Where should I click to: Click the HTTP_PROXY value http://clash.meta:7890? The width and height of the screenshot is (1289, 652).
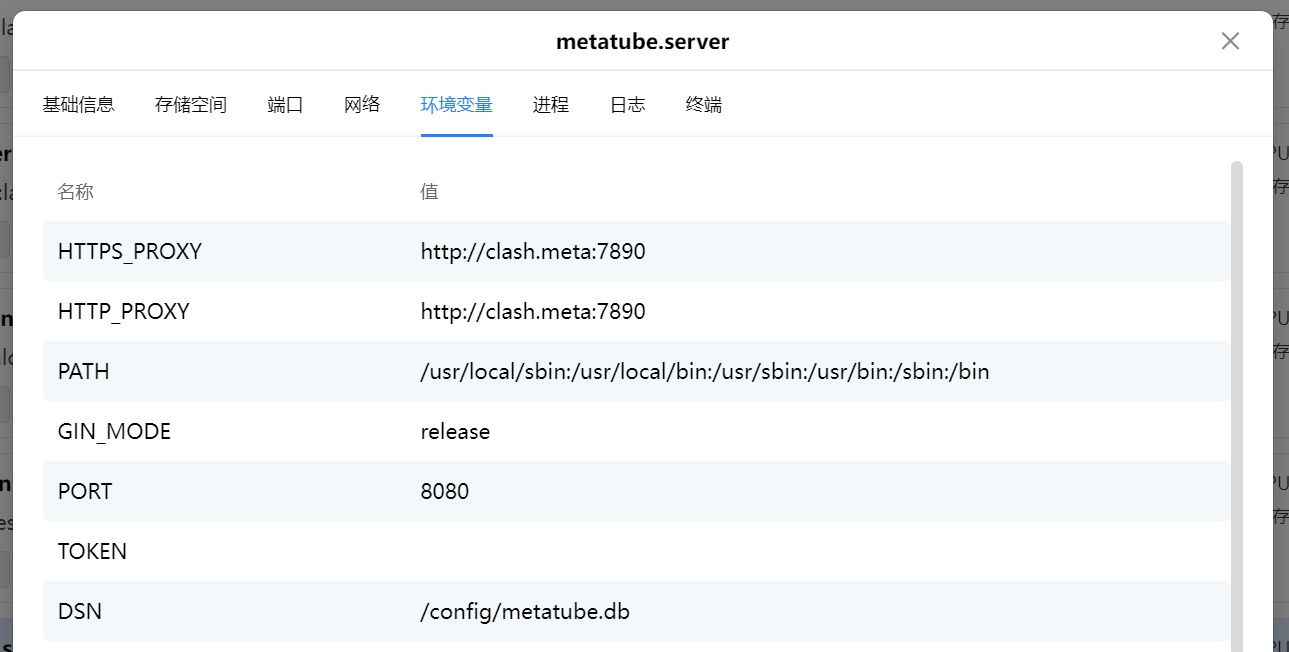(533, 312)
